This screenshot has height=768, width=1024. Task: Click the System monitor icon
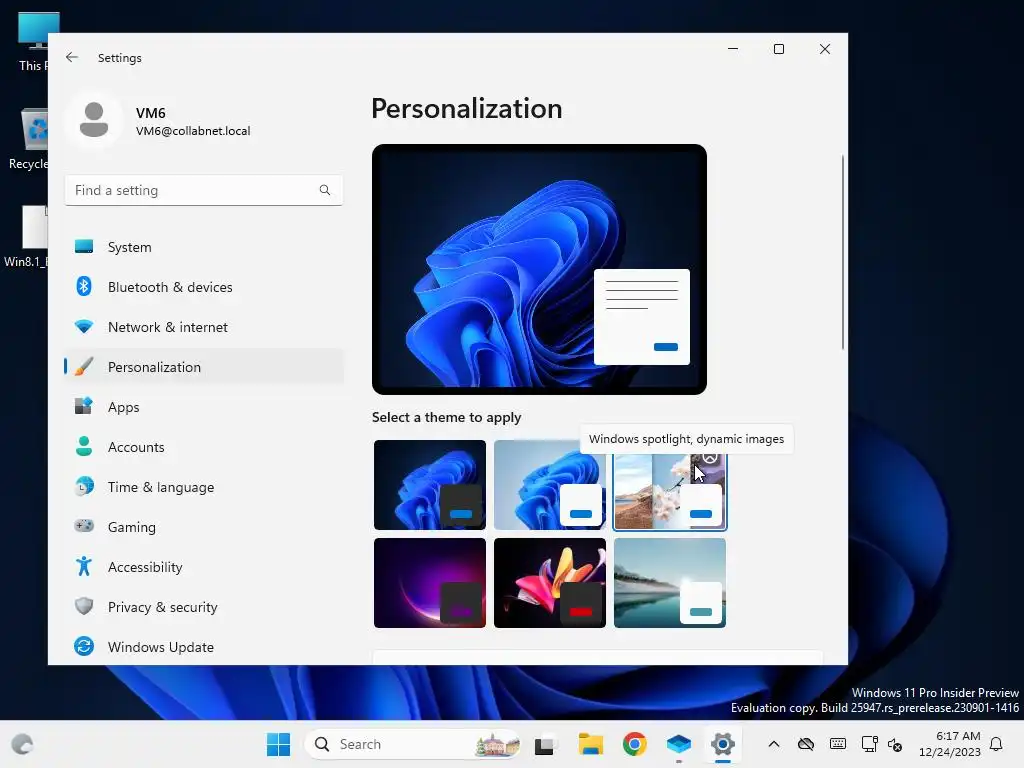click(84, 247)
